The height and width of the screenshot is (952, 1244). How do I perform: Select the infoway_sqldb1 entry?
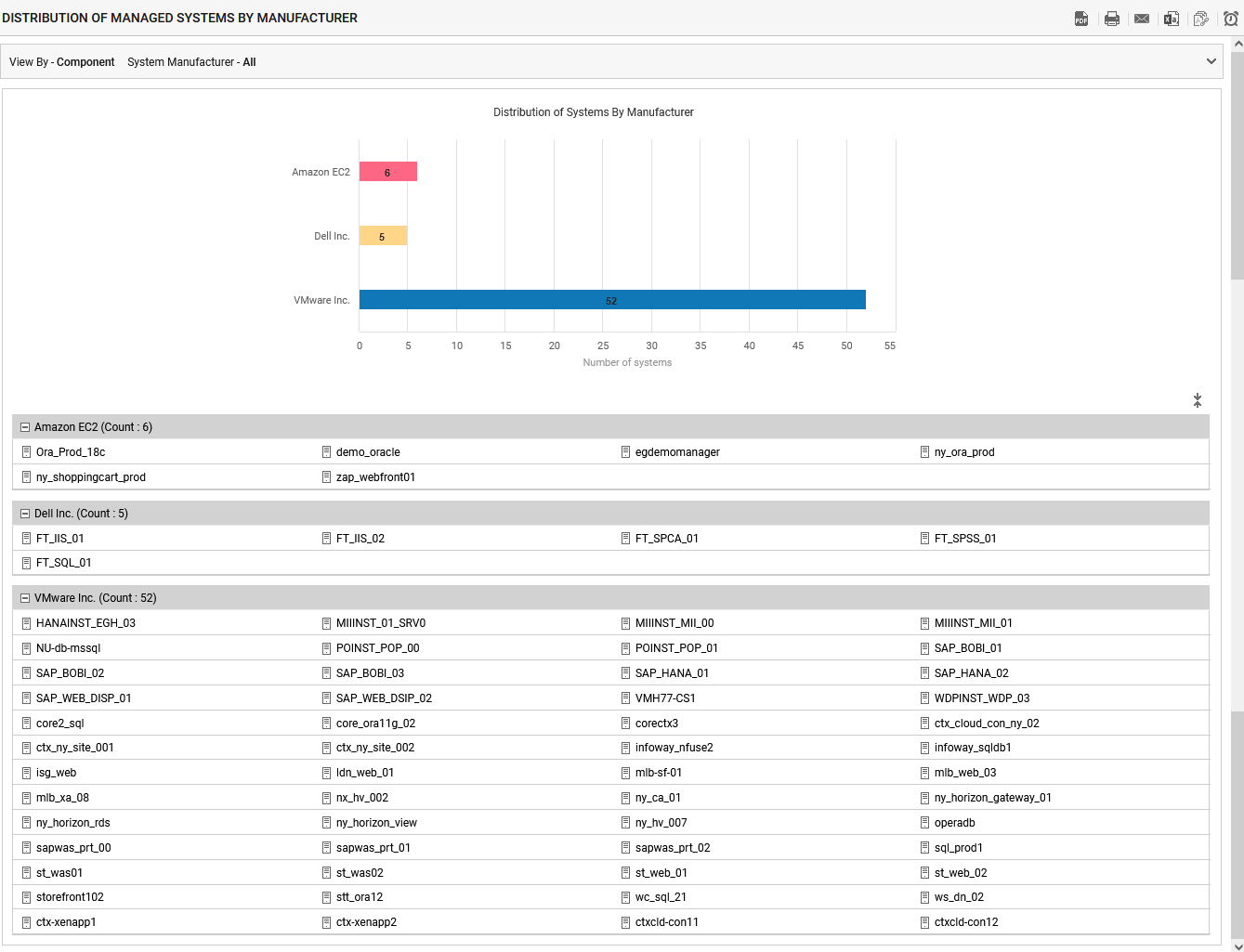(973, 748)
